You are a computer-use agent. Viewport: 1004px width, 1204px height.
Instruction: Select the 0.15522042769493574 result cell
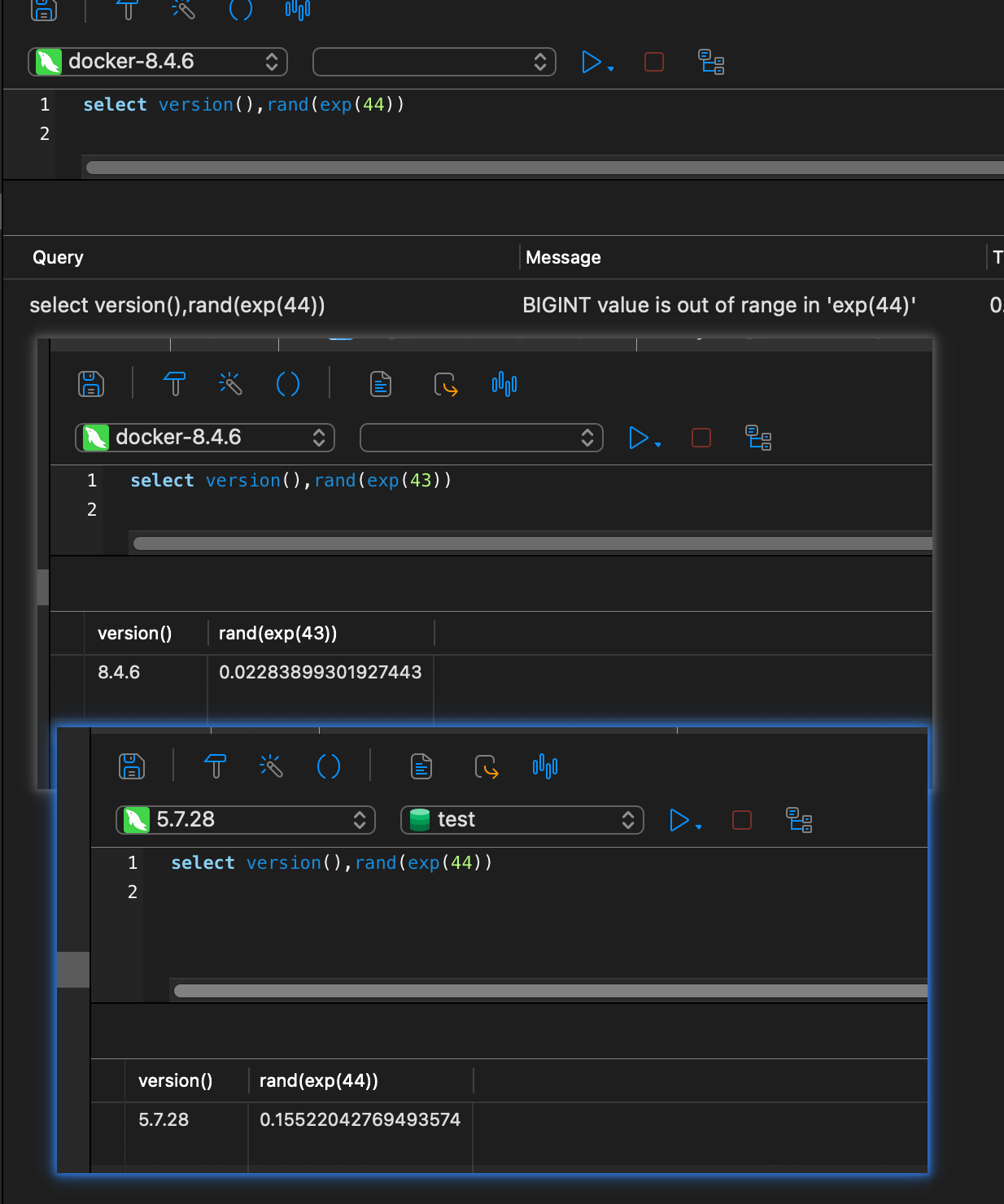[360, 1120]
